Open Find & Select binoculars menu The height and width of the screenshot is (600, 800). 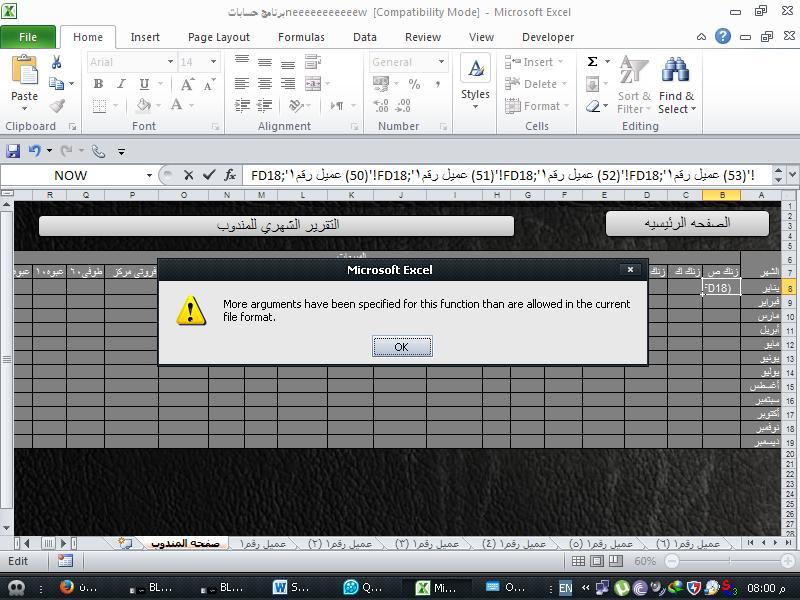pyautogui.click(x=676, y=85)
